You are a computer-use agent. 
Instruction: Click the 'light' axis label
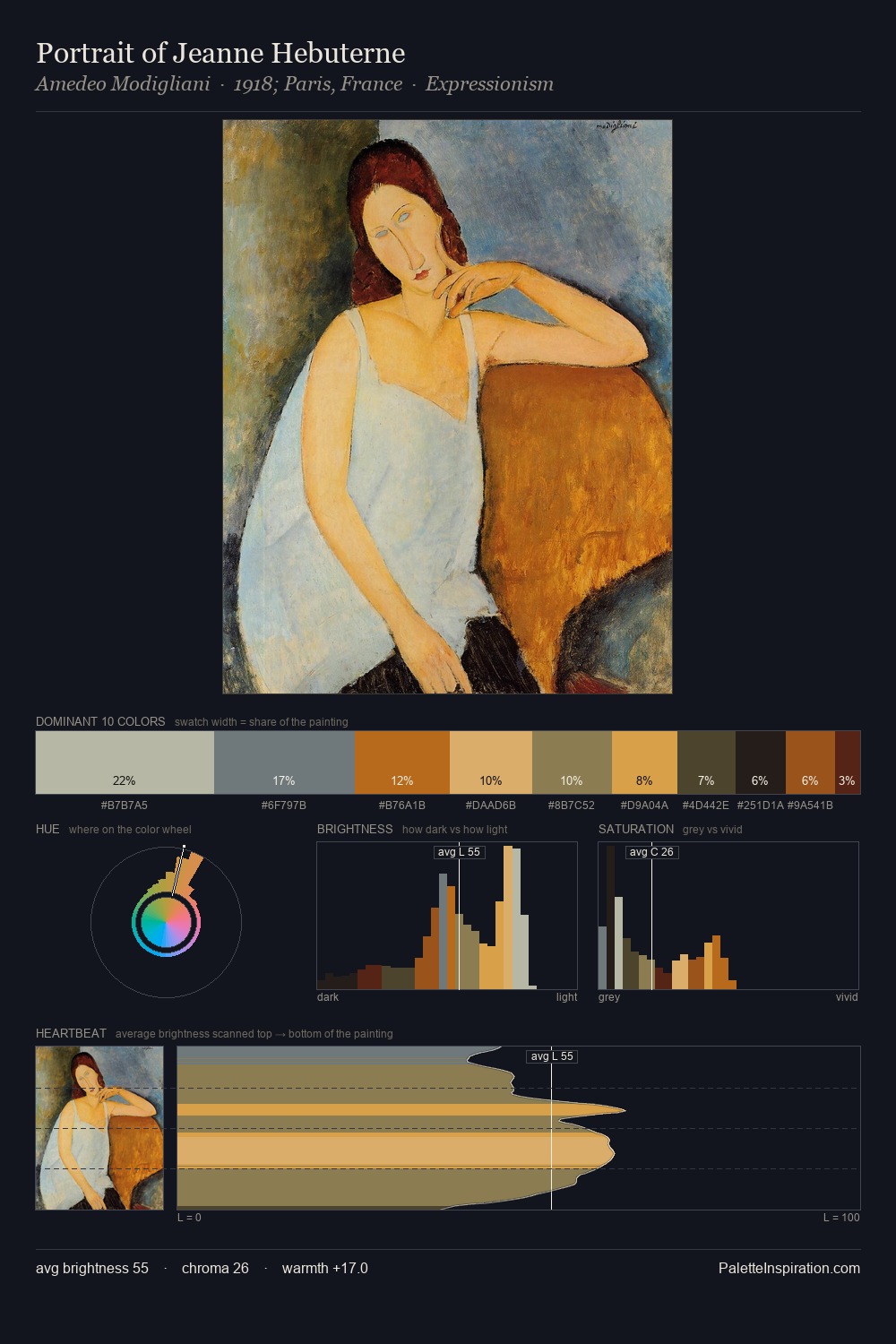point(567,996)
